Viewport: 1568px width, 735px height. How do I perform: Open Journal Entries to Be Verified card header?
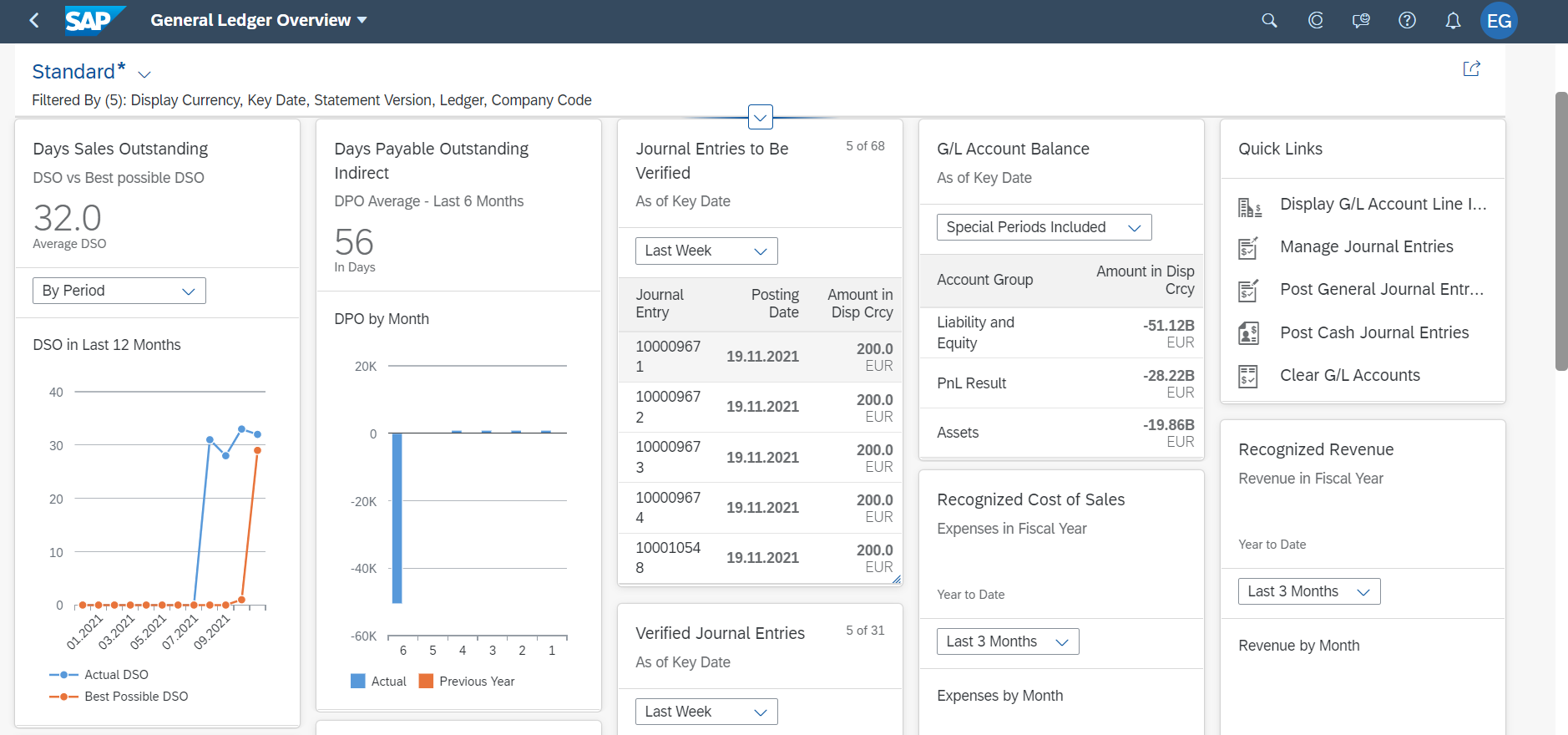point(761,174)
